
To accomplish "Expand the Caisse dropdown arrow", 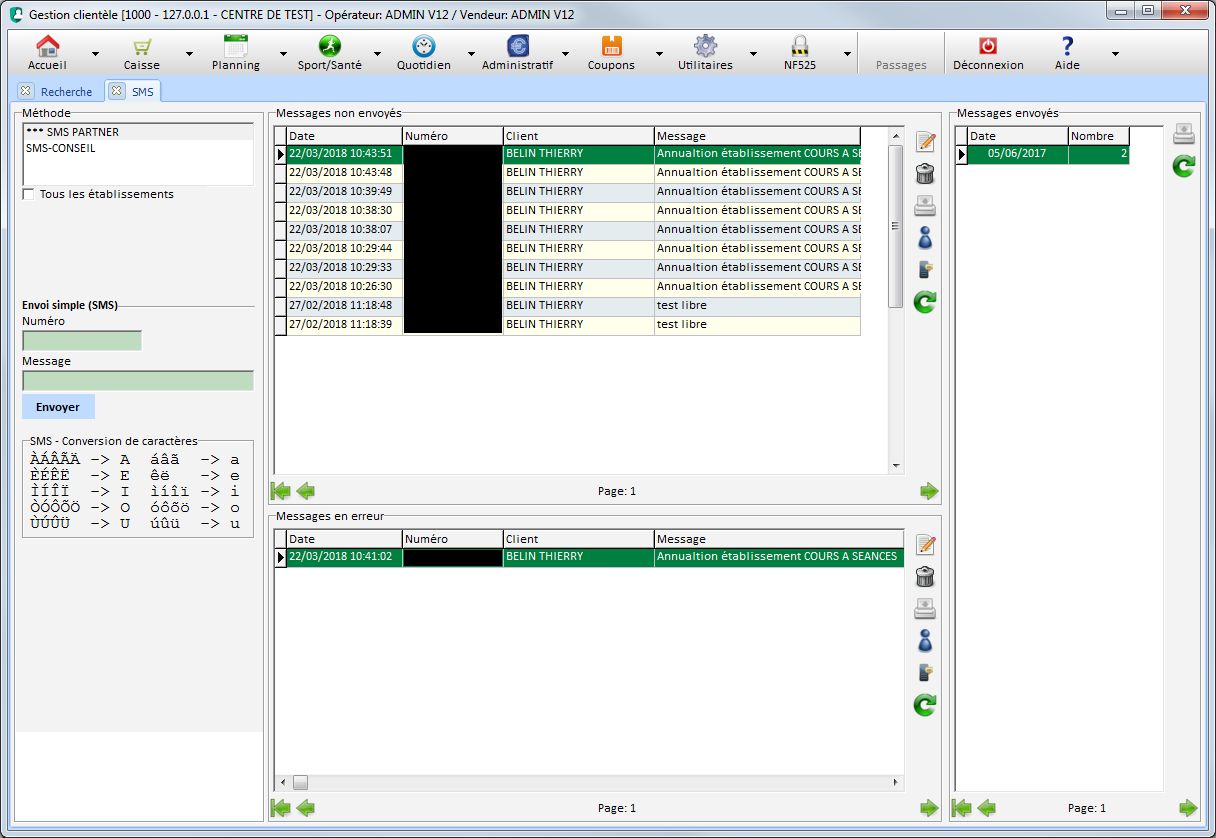I will (x=187, y=54).
